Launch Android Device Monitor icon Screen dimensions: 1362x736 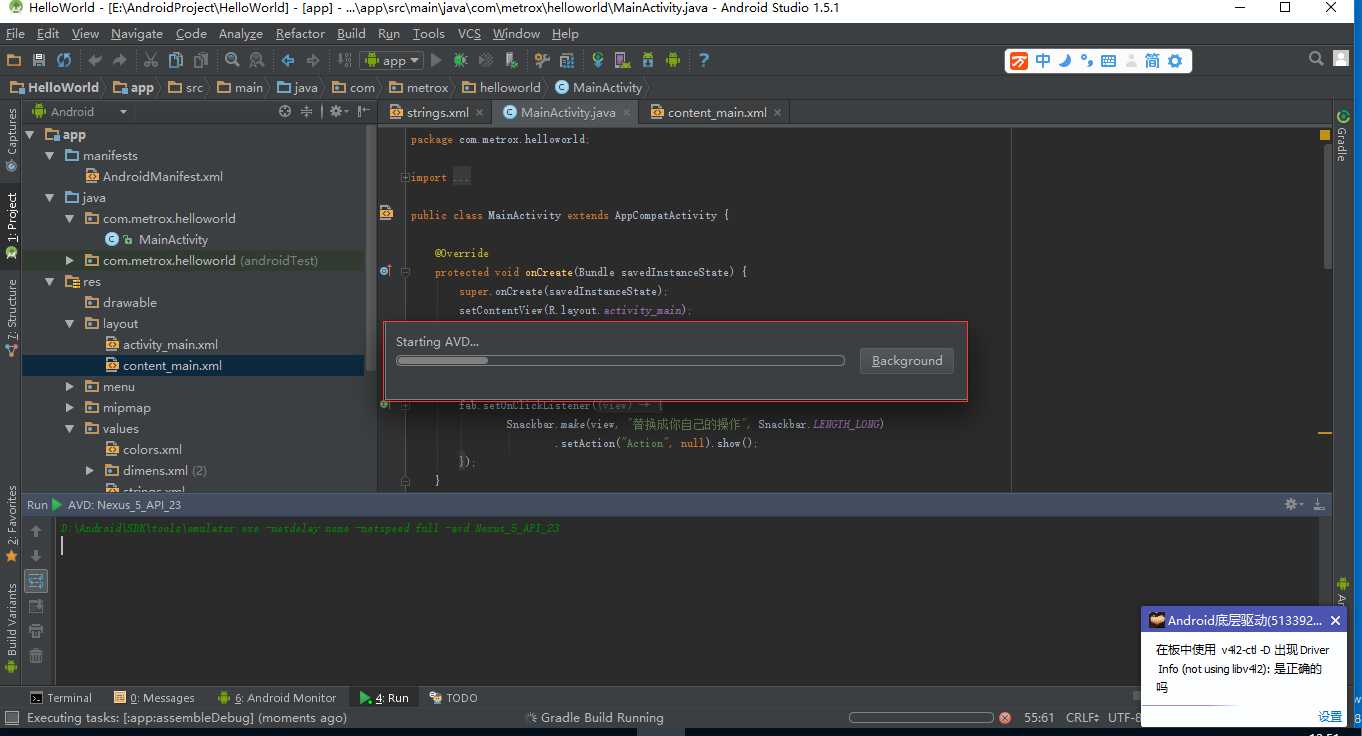(673, 60)
